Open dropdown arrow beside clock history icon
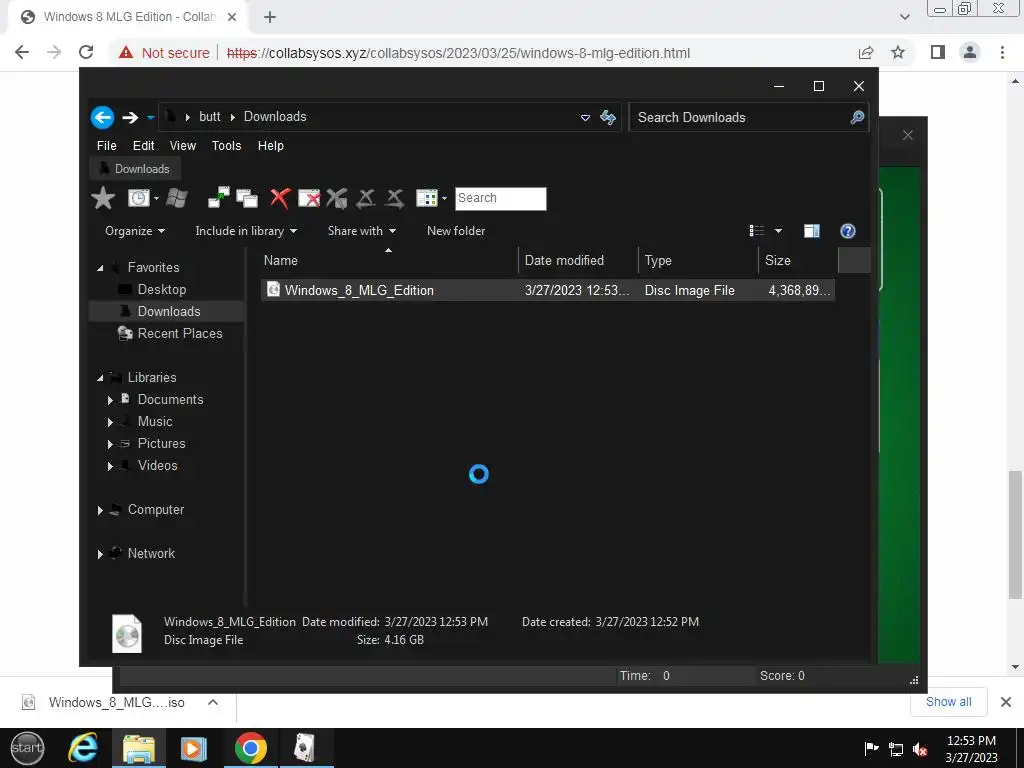Screen dimensions: 1024x768 tap(156, 199)
